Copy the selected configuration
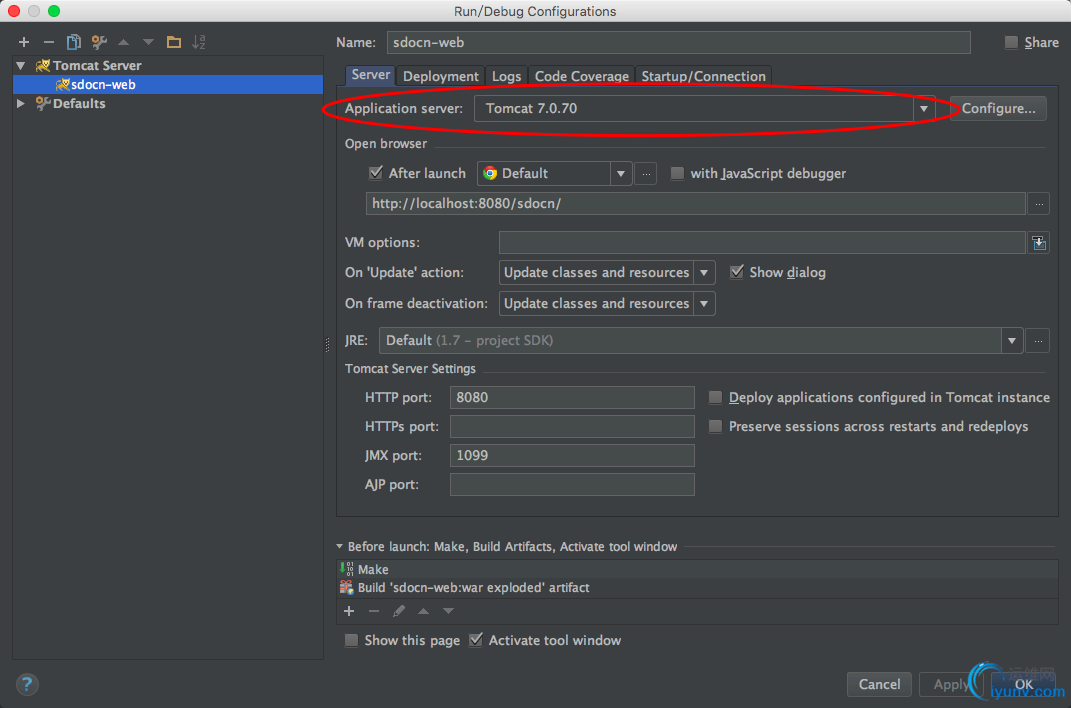1071x708 pixels. (x=74, y=42)
